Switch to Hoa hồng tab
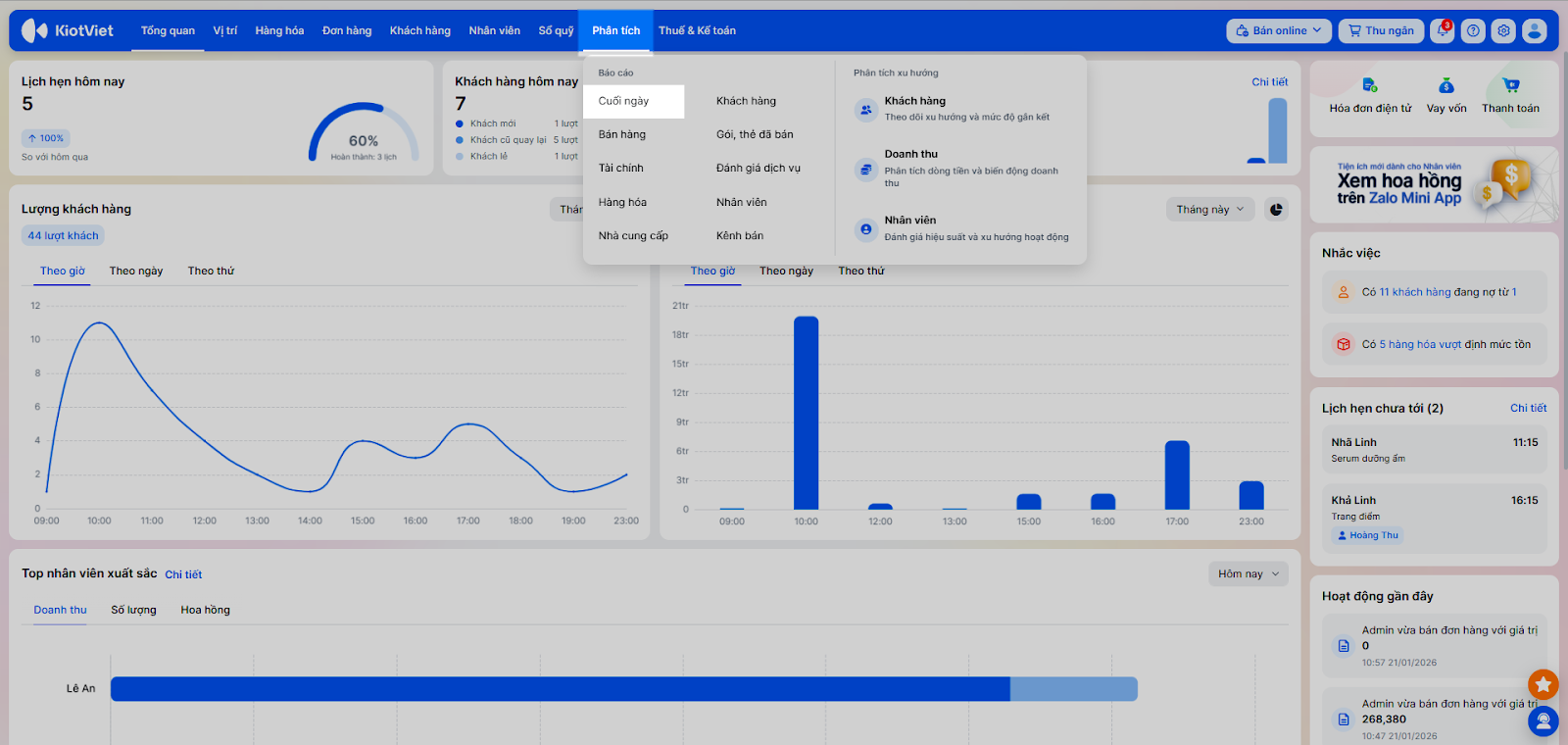This screenshot has height=745, width=1568. (x=205, y=610)
